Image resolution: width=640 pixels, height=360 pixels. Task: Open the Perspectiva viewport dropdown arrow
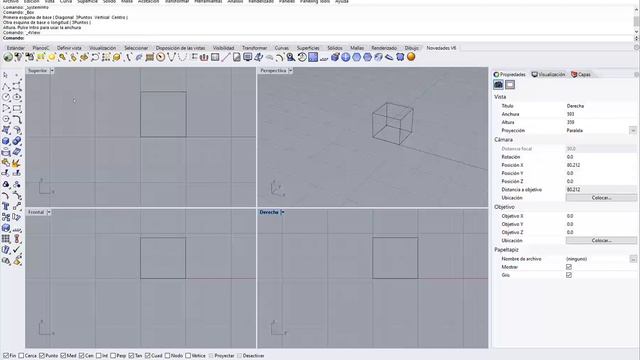(291, 71)
